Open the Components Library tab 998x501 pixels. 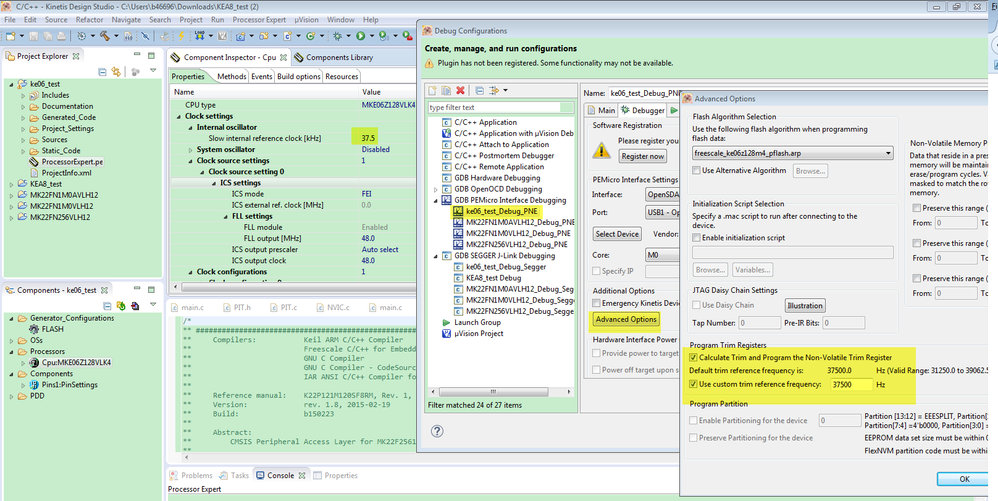(334, 57)
